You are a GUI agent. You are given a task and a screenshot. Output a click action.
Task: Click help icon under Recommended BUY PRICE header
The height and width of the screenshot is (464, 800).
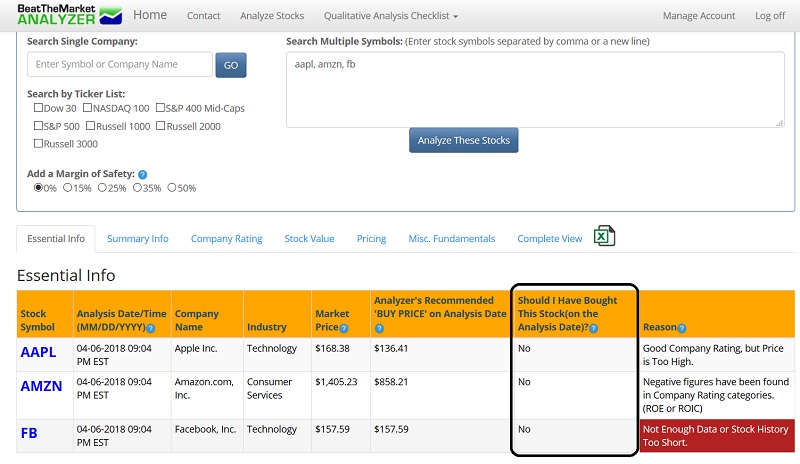tap(379, 328)
